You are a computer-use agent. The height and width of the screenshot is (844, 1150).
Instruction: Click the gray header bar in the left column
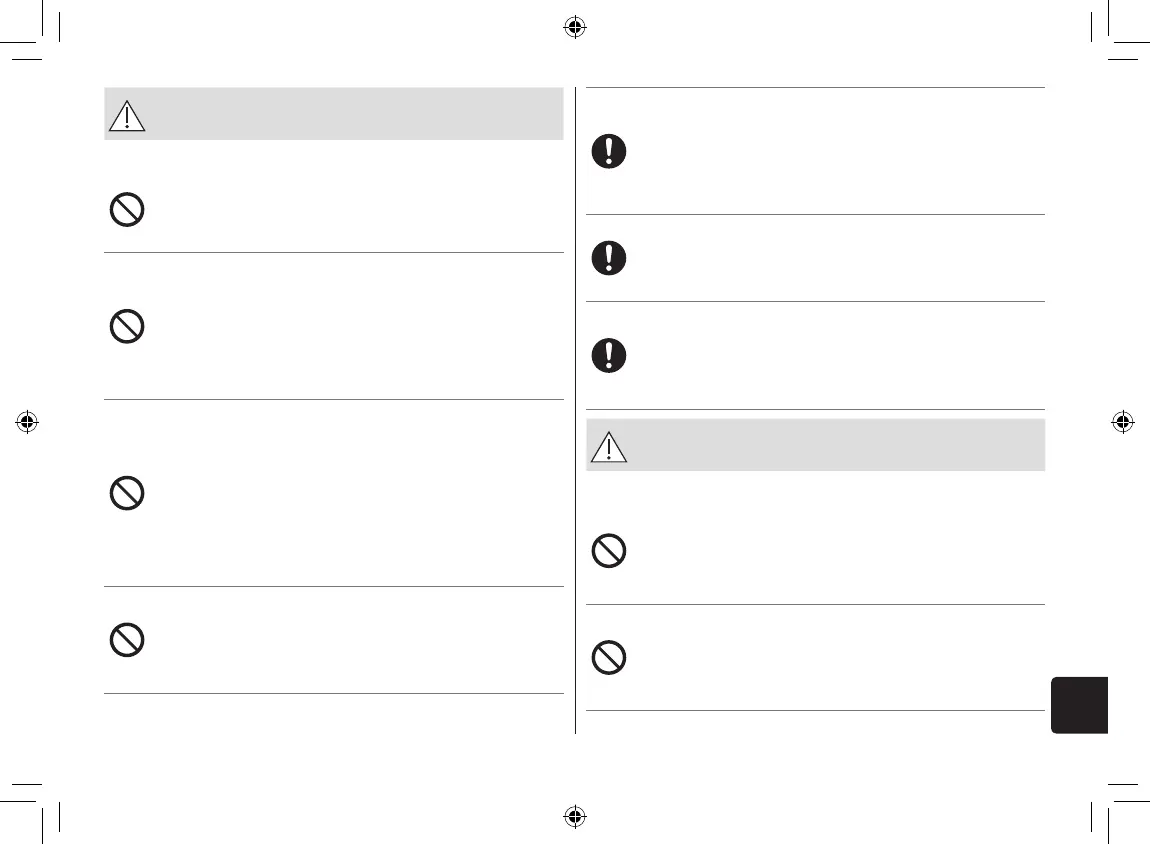tap(350, 114)
